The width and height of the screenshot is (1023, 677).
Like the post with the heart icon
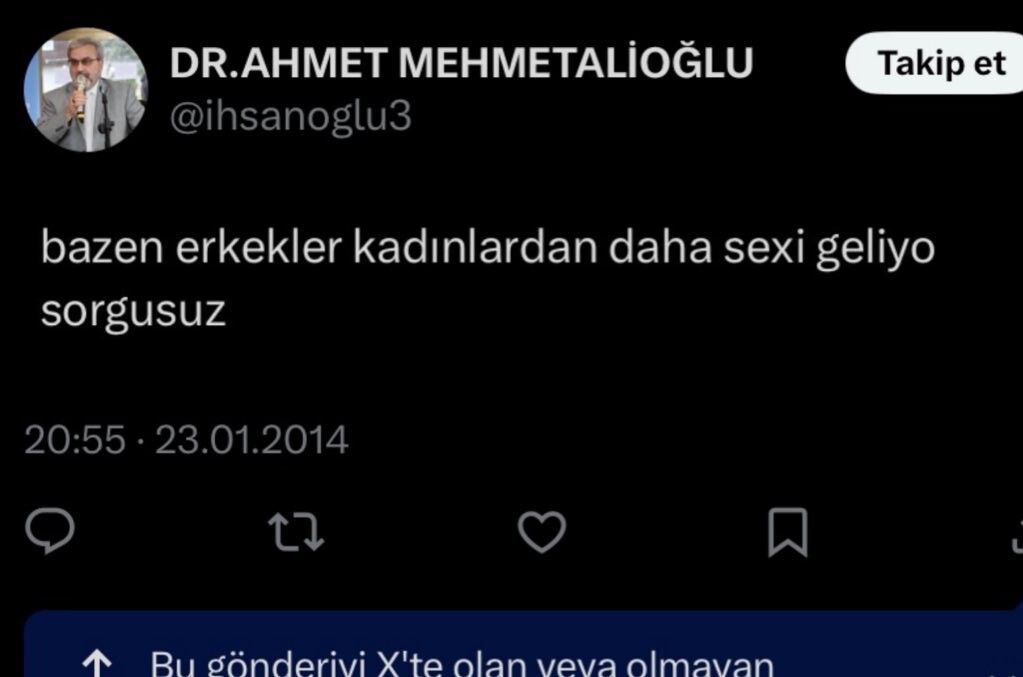coord(542,532)
